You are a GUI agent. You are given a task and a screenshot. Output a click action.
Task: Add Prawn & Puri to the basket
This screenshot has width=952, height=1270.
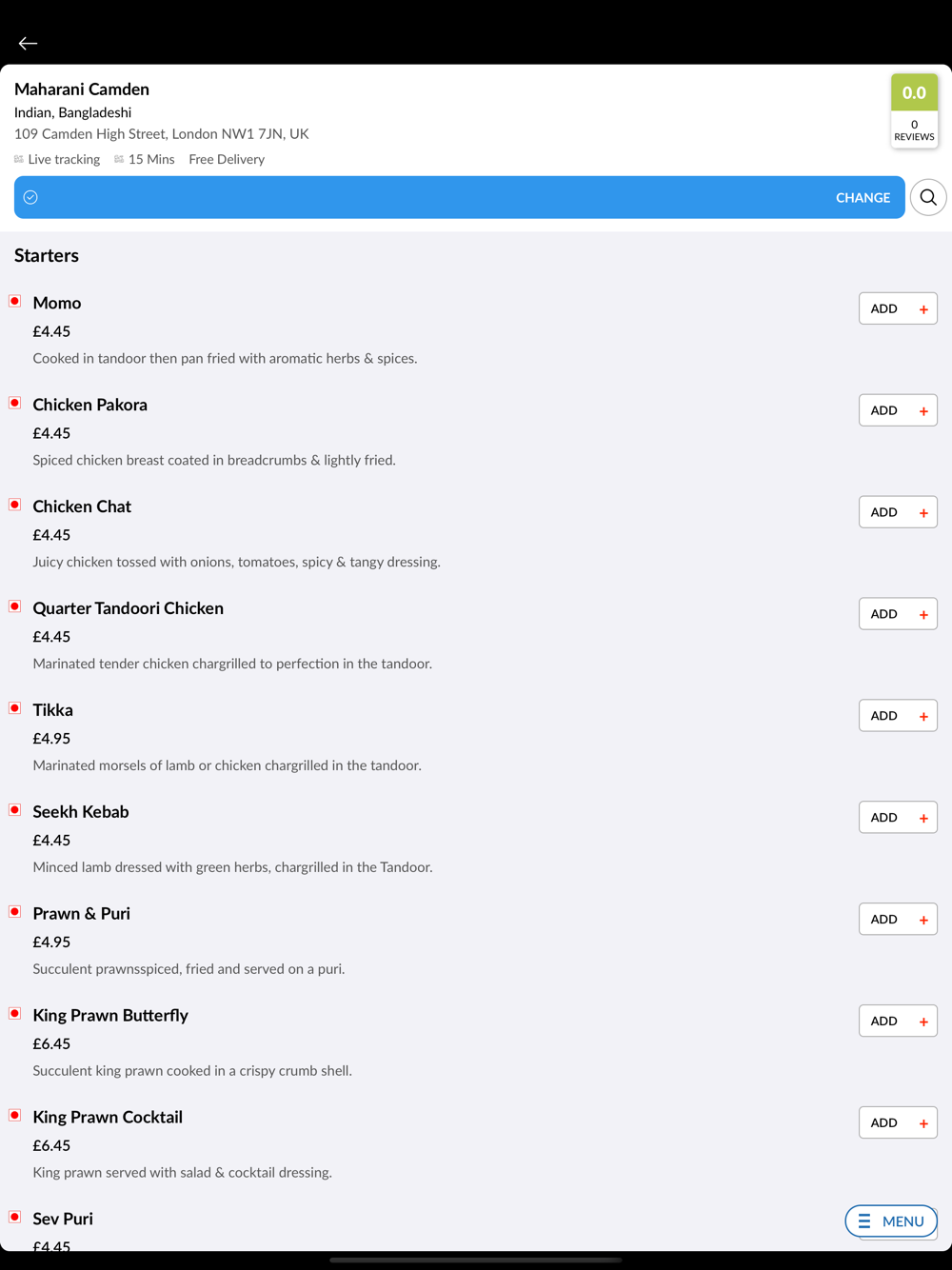898,920
